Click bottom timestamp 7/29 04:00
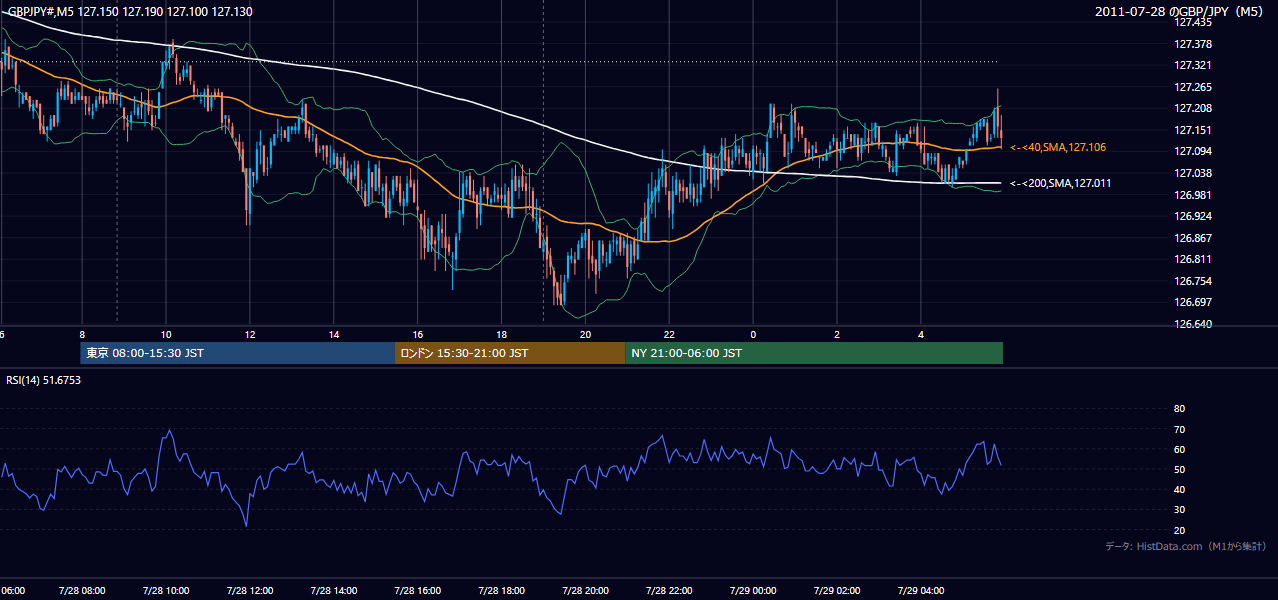This screenshot has height=600, width=1278. (x=922, y=590)
